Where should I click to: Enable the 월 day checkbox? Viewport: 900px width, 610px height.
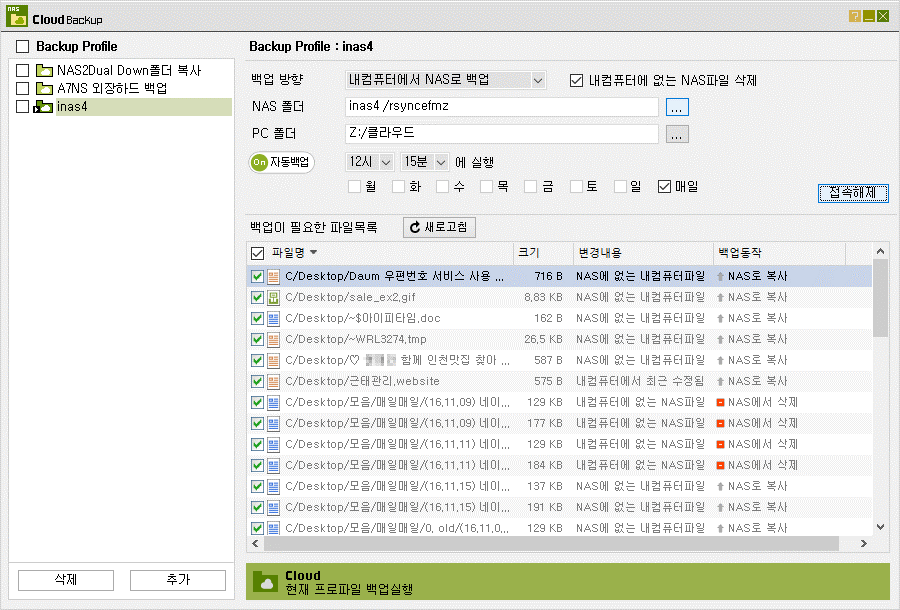click(x=354, y=187)
